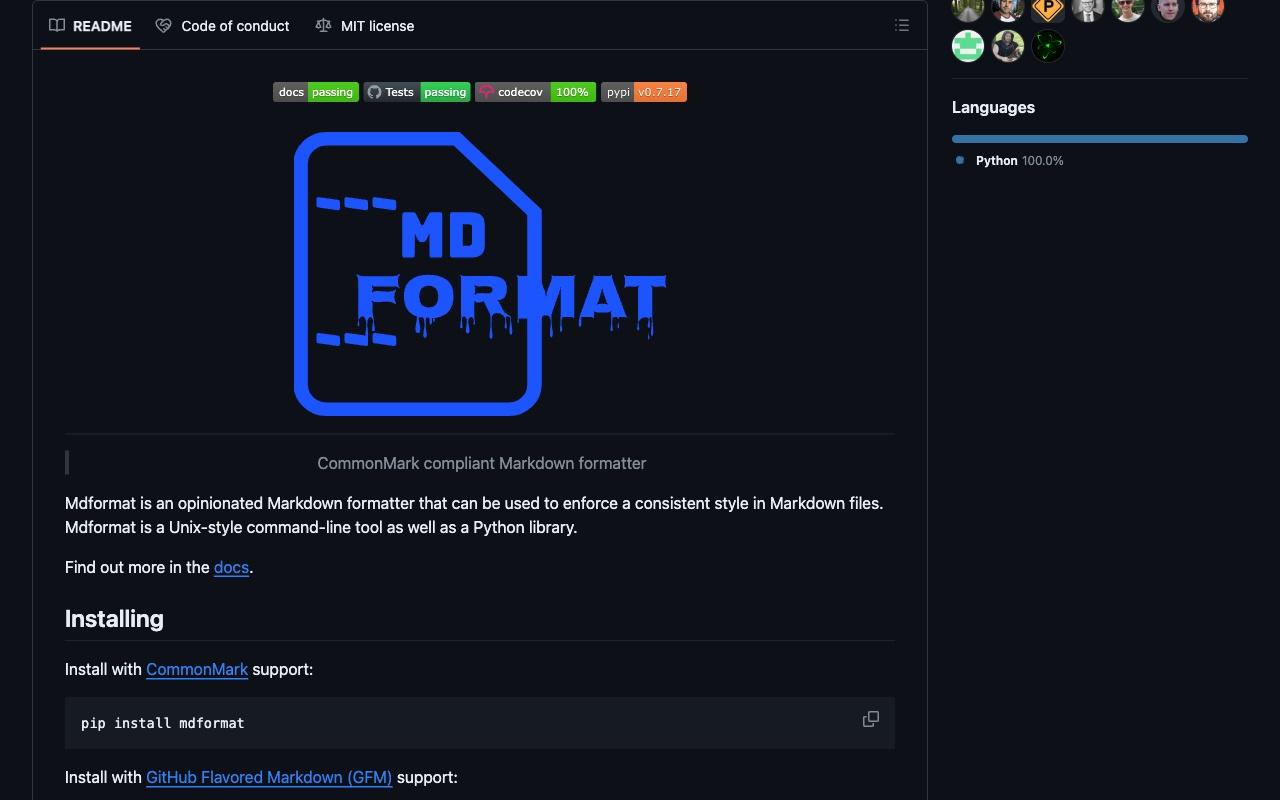
Task: Click the Python languages progress bar
Action: (x=1100, y=139)
